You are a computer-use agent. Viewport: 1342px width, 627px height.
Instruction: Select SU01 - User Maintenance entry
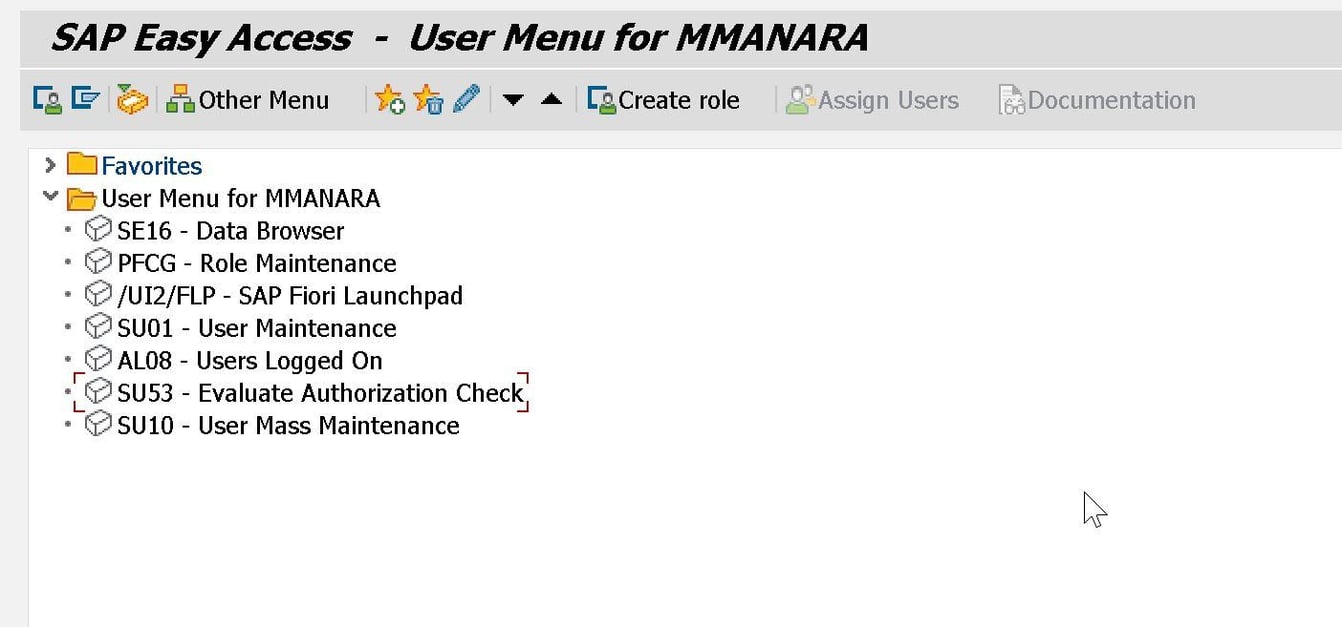[x=241, y=328]
